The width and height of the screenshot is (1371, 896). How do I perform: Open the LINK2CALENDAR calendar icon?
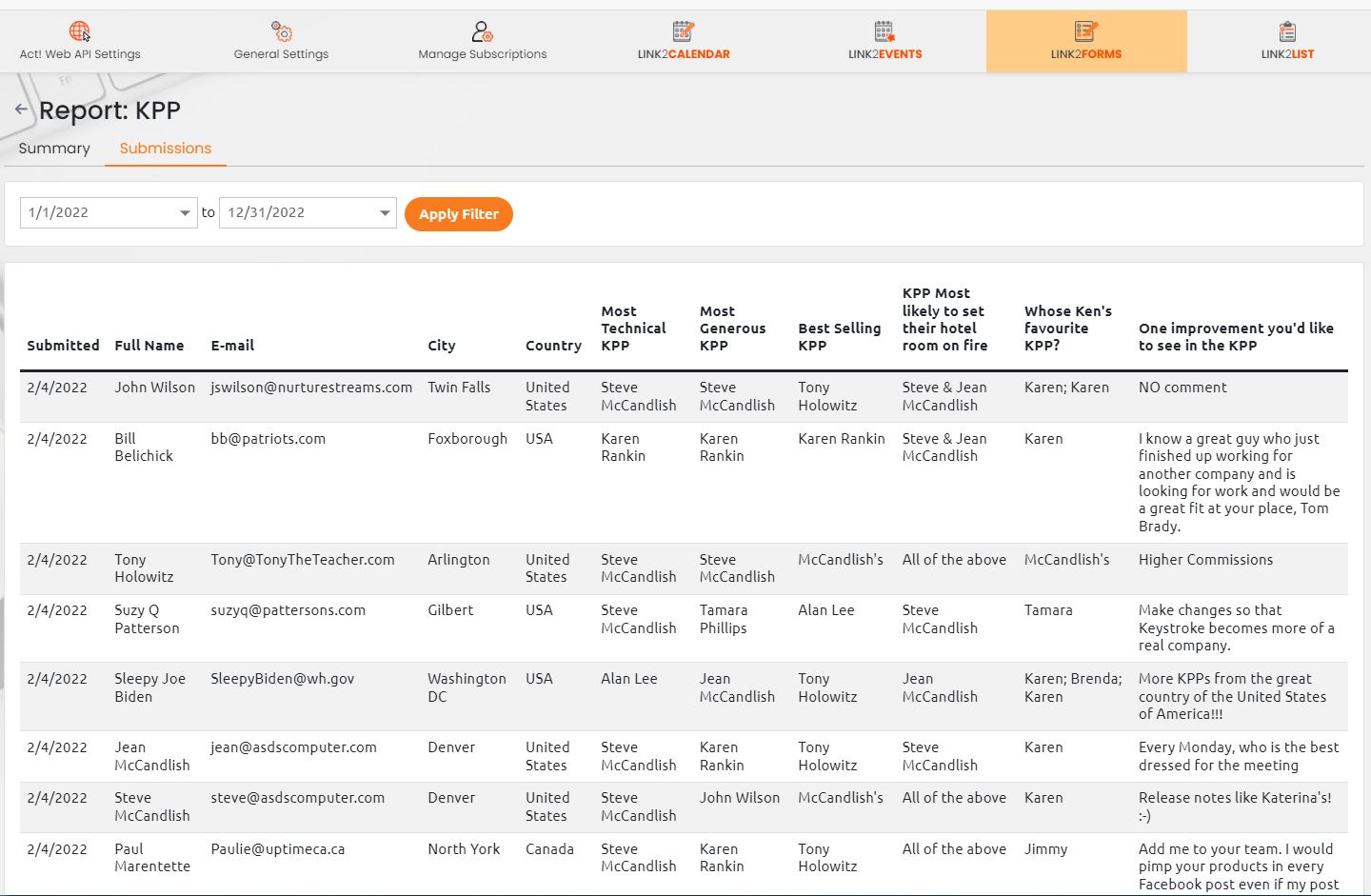pos(683,31)
